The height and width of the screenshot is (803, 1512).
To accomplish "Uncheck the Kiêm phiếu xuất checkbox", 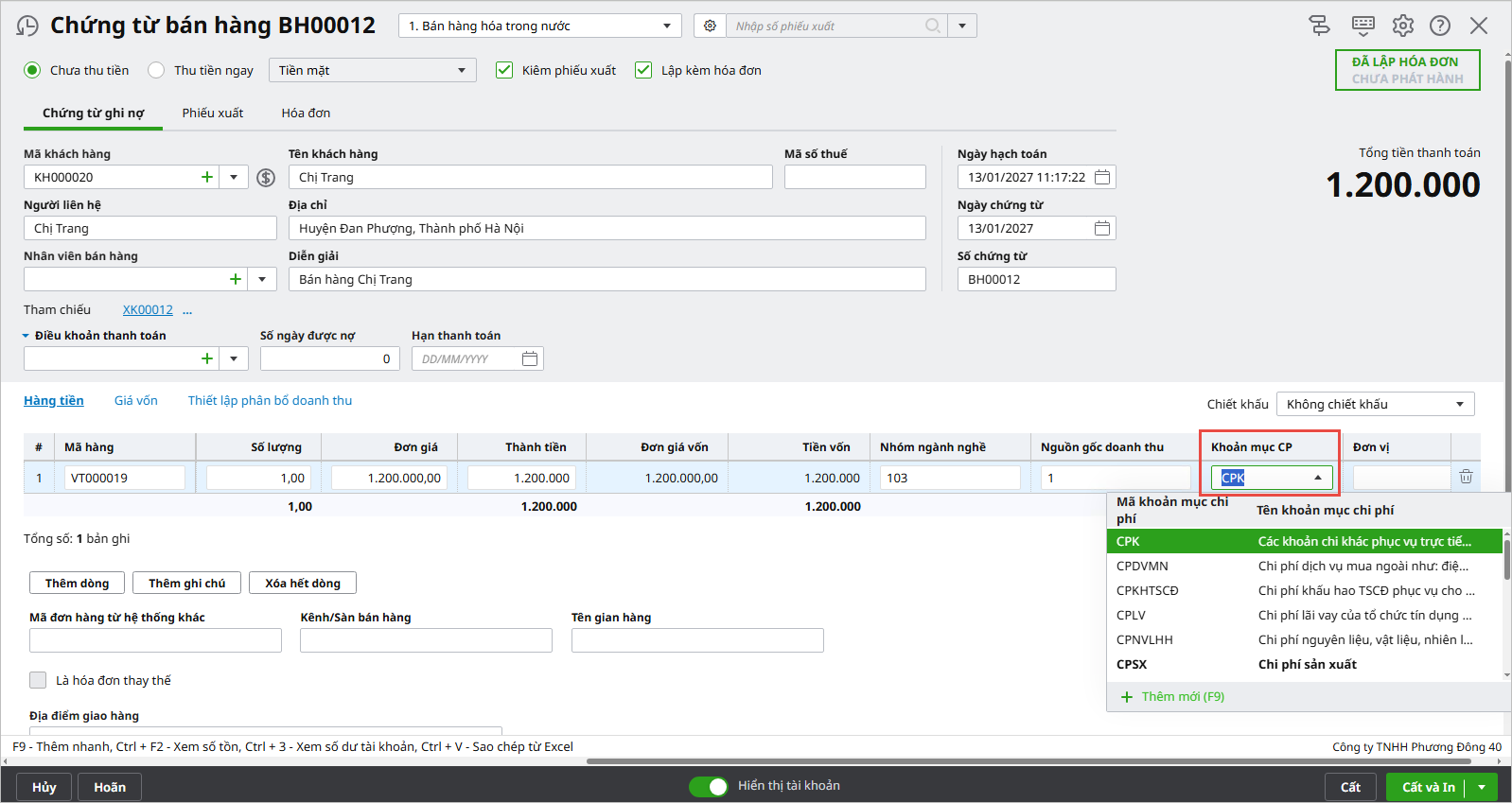I will click(504, 70).
